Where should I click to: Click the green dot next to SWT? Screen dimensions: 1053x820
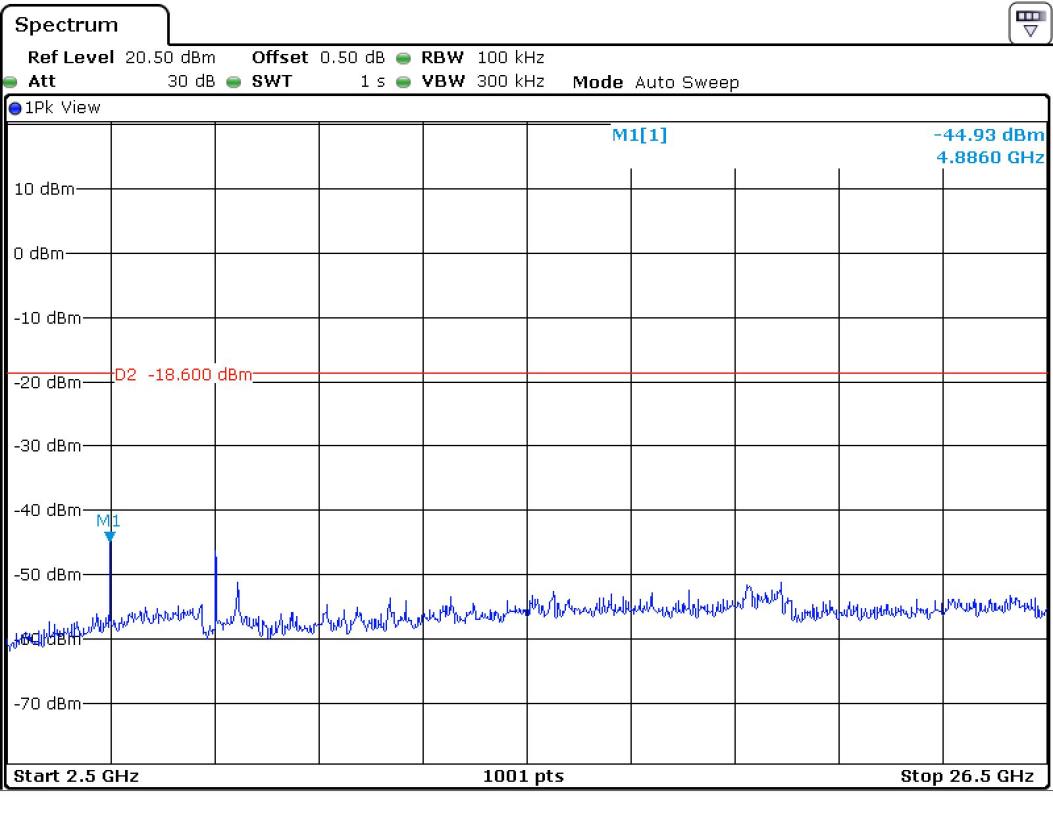(234, 82)
